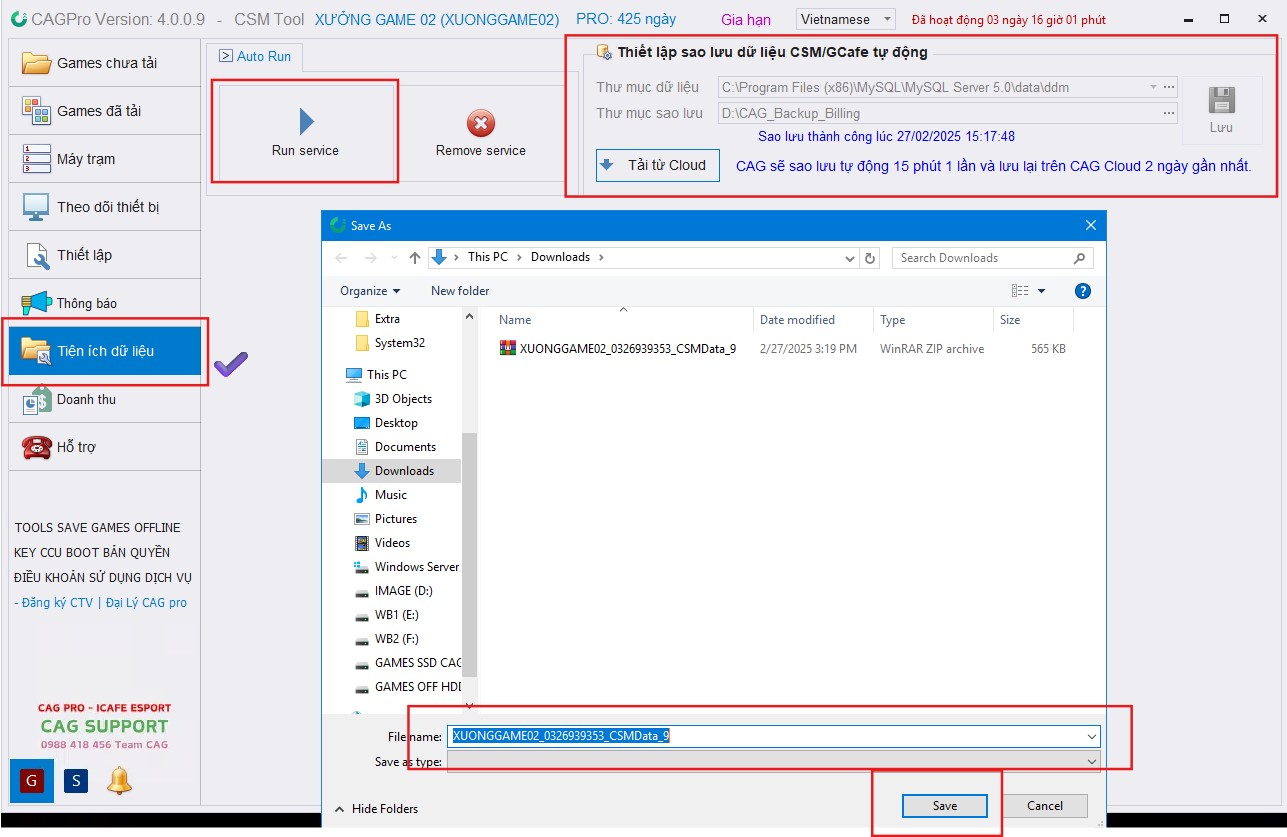Screen dimensions: 1287x837
Task: Select IMAGE (D:) drive in folder tree
Action: point(403,591)
